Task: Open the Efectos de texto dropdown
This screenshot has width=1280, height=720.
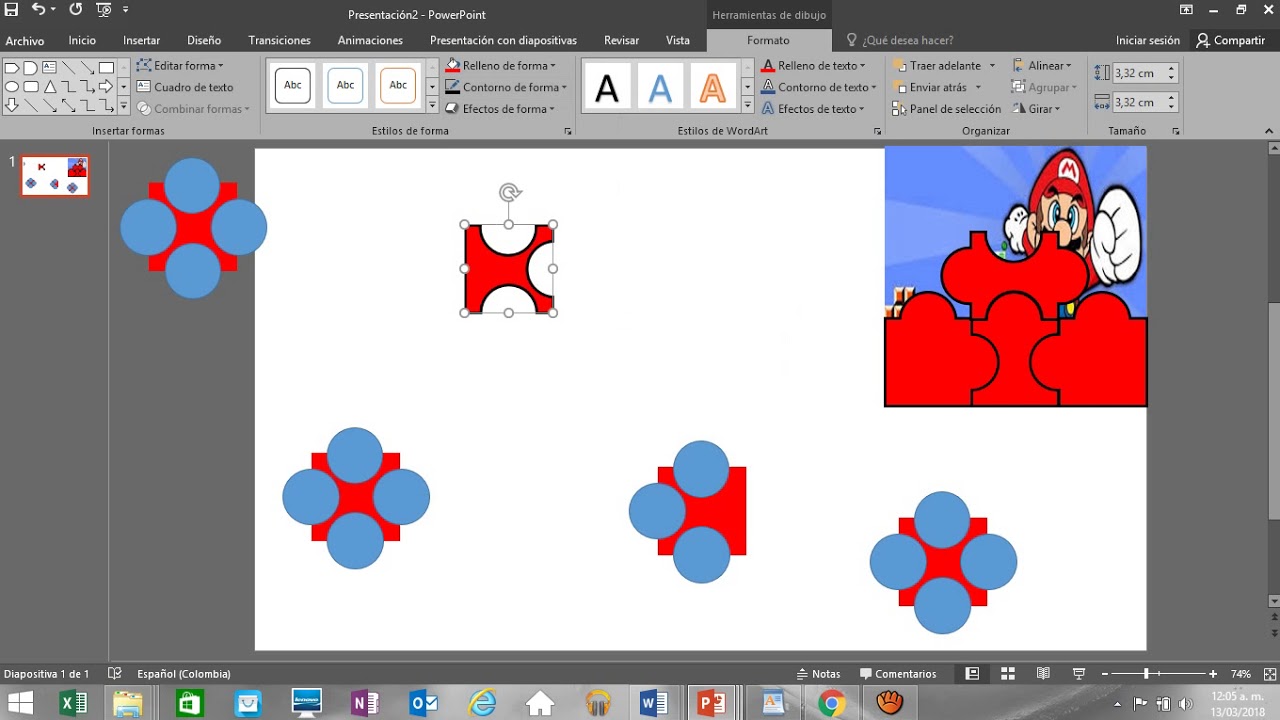Action: [x=815, y=109]
